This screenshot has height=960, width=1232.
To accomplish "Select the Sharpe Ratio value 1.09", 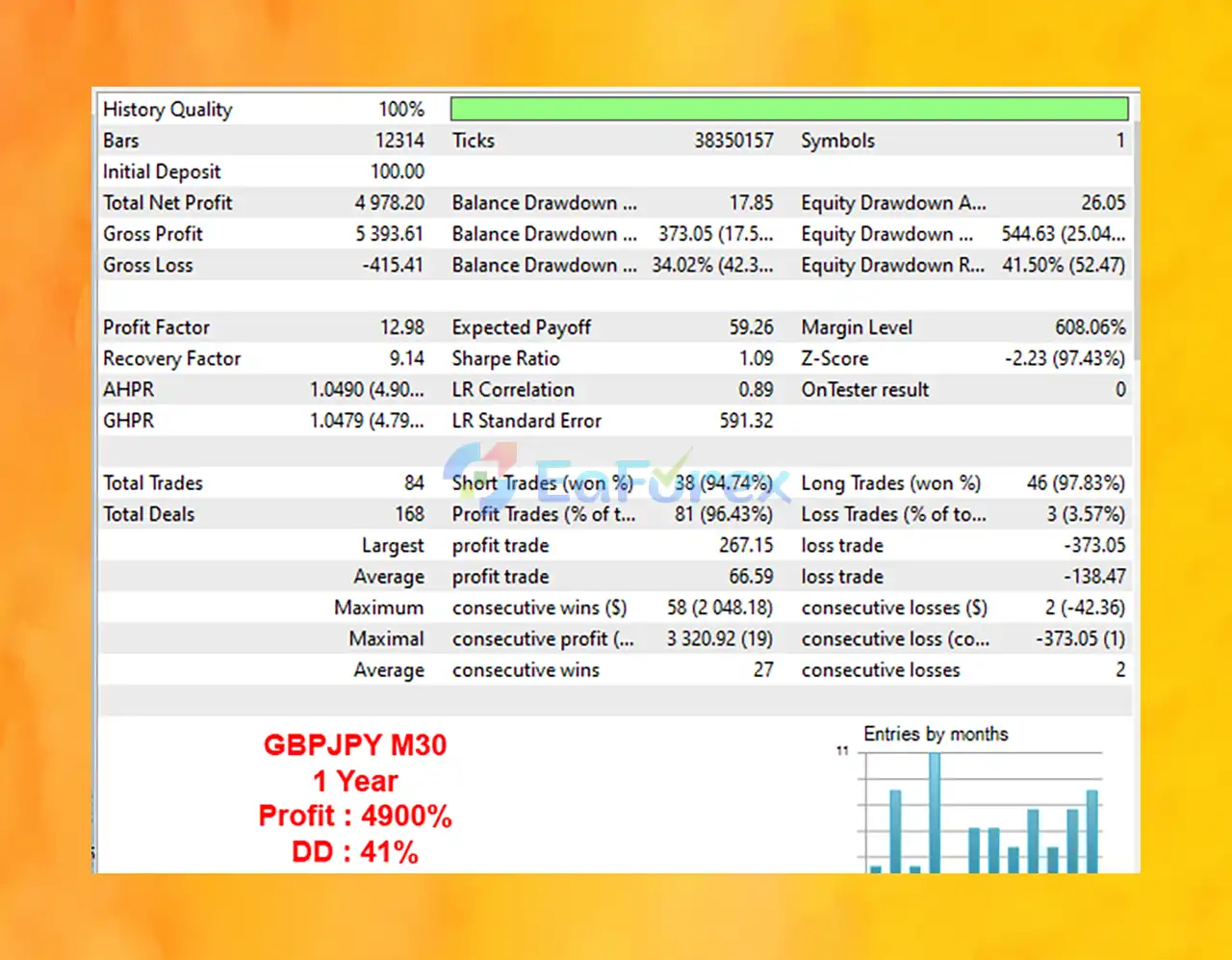I will (757, 358).
